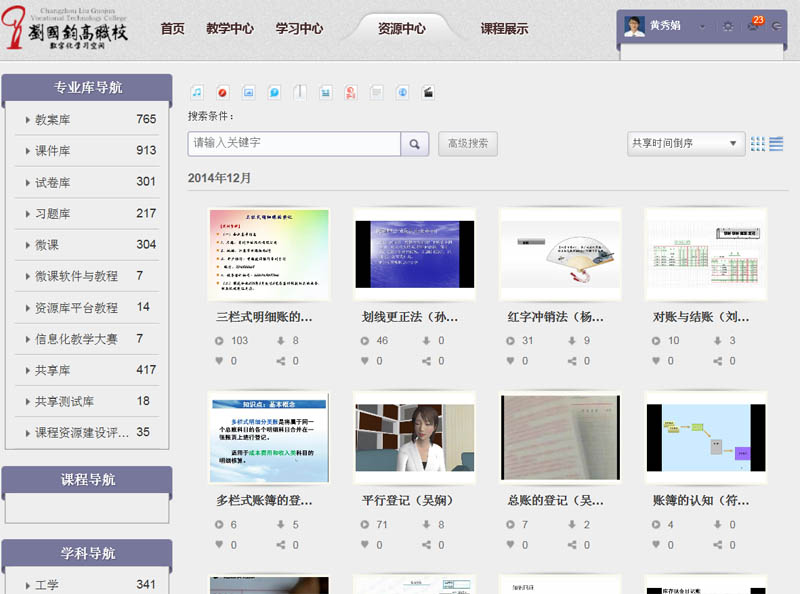Image resolution: width=800 pixels, height=594 pixels.
Task: Open the 共享时间倒序 sort dropdown
Action: pos(686,143)
